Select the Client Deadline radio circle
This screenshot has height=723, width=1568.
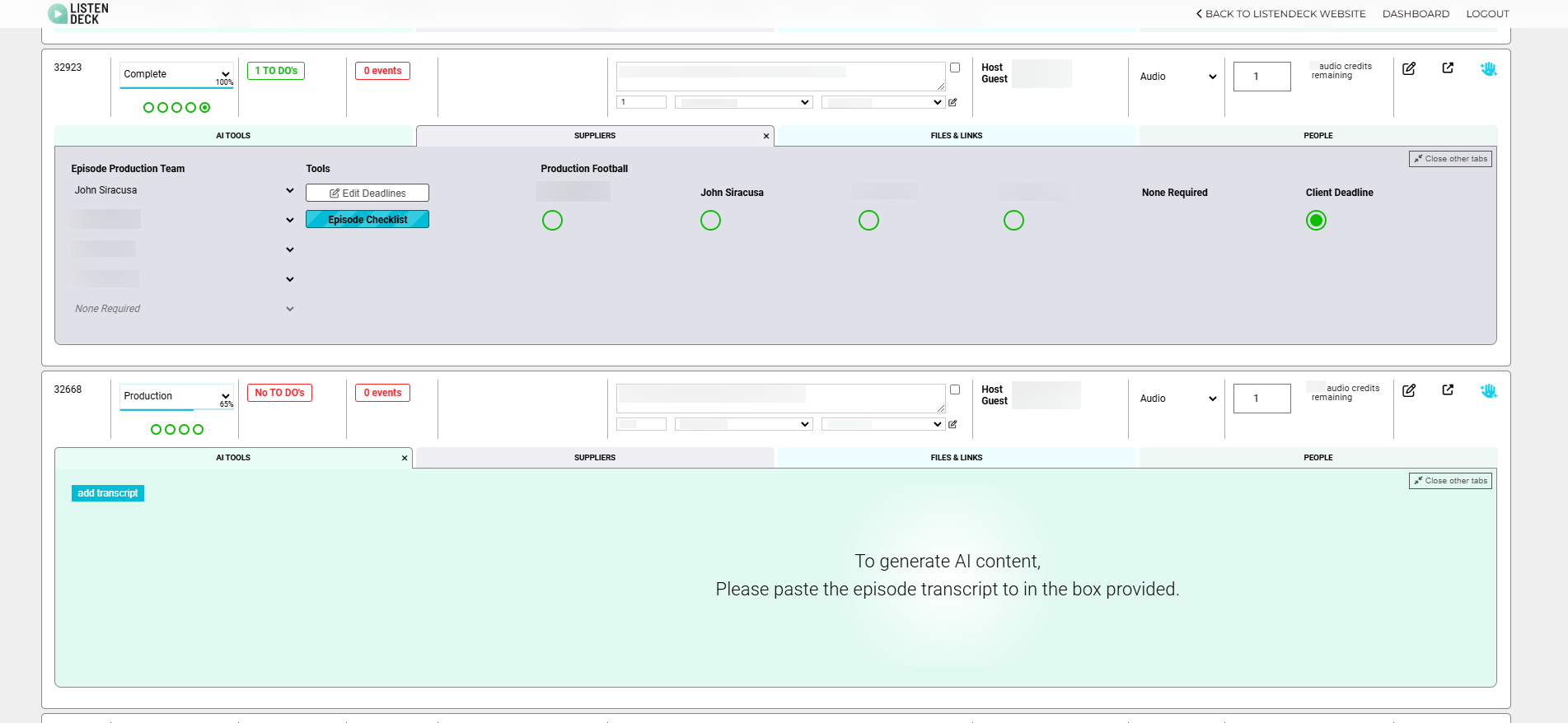(x=1316, y=221)
